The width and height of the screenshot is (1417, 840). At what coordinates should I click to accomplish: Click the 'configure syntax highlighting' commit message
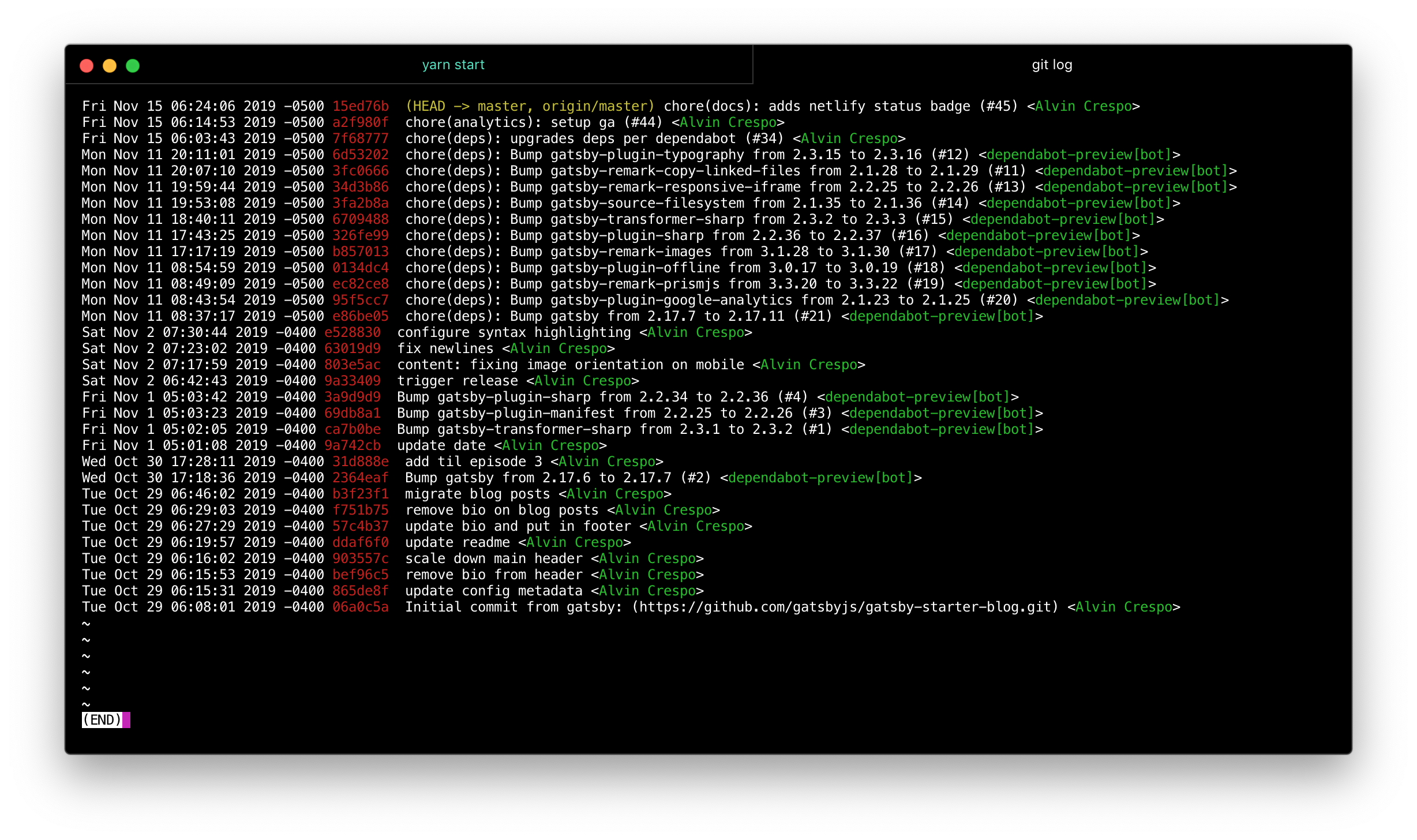tap(513, 332)
